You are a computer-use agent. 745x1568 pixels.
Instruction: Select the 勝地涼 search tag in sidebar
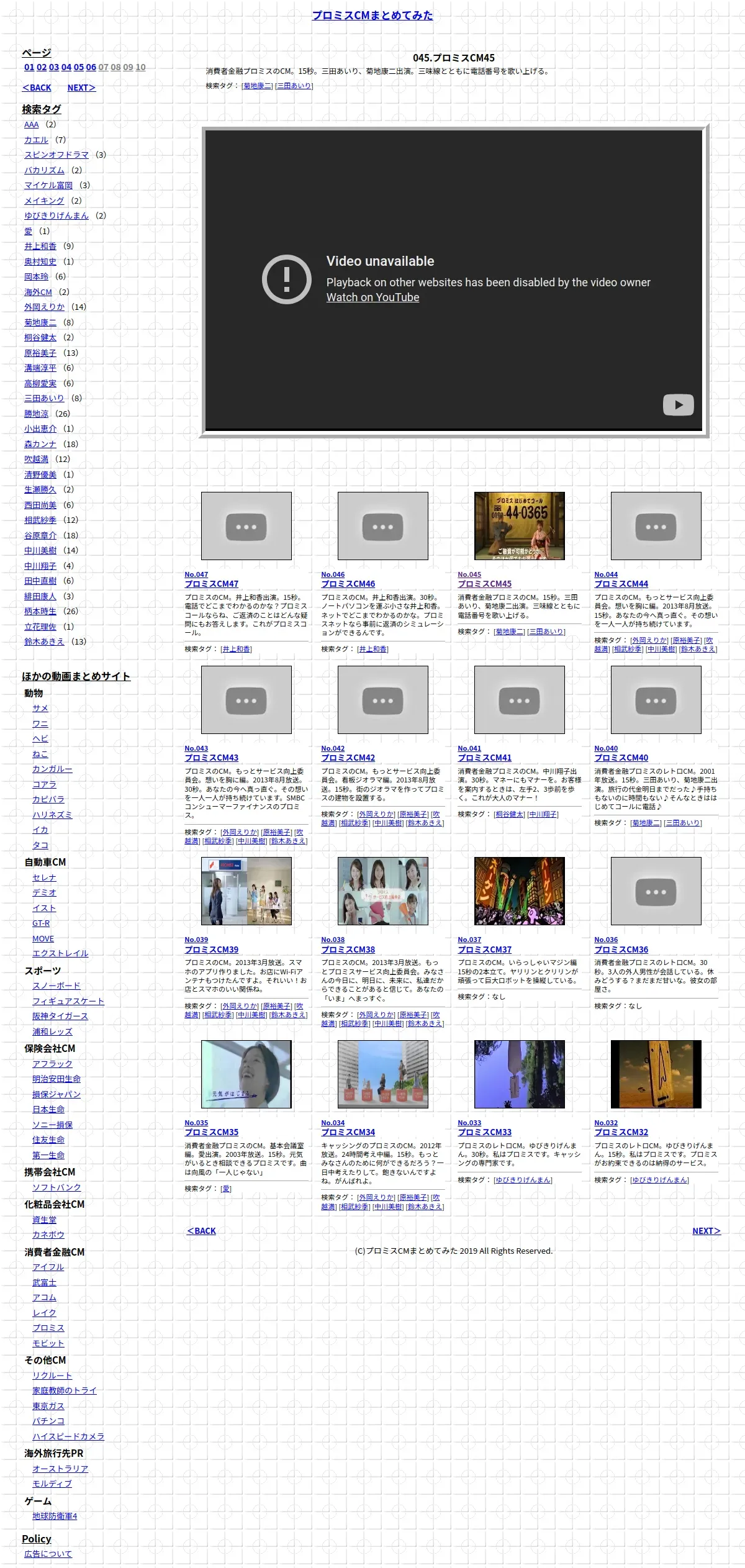[x=37, y=414]
